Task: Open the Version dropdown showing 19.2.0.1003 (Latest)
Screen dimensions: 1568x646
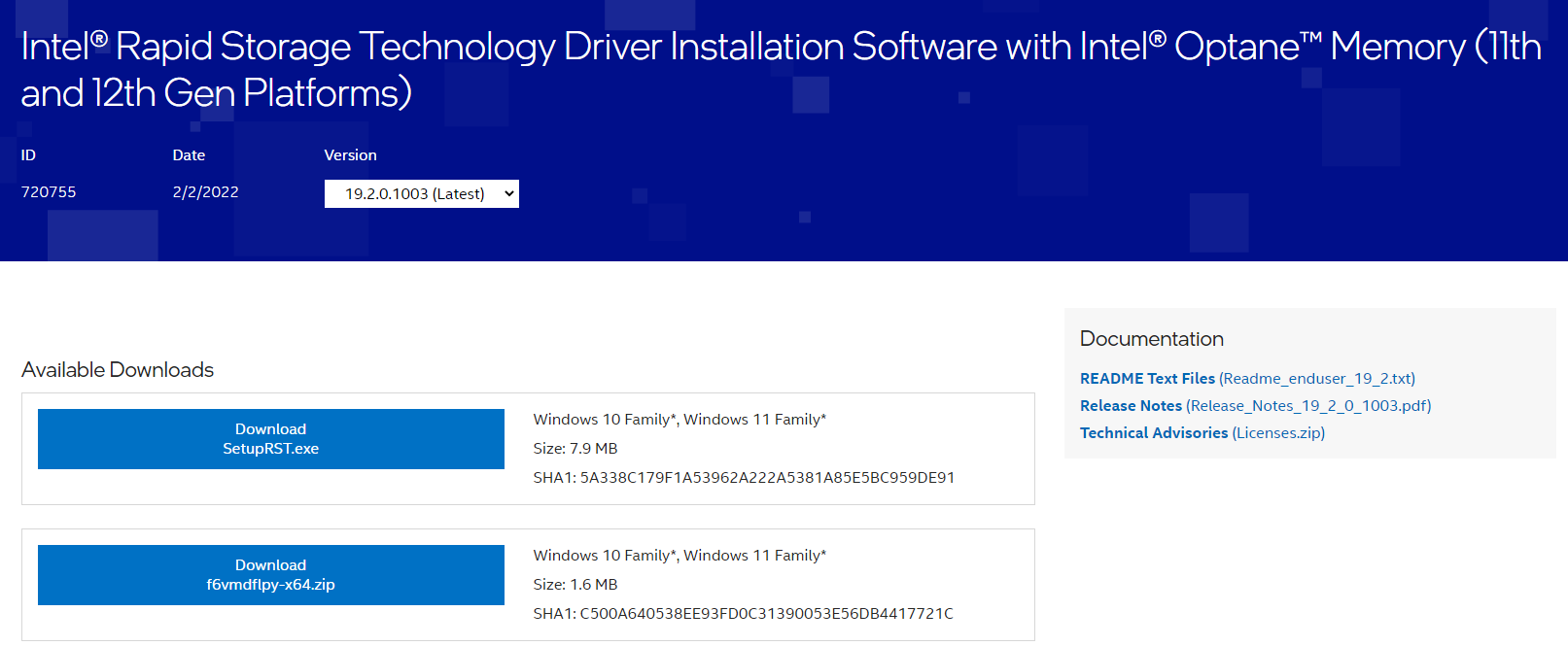Action: [421, 193]
